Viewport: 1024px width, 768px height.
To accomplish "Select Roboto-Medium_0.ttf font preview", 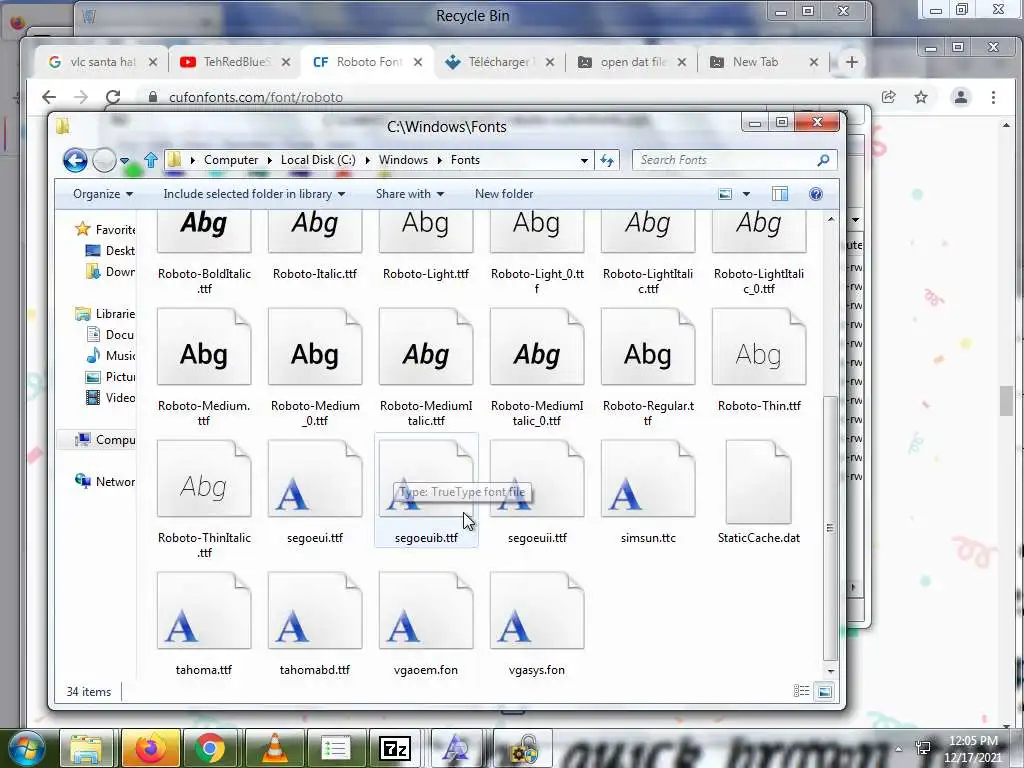I will tap(315, 347).
